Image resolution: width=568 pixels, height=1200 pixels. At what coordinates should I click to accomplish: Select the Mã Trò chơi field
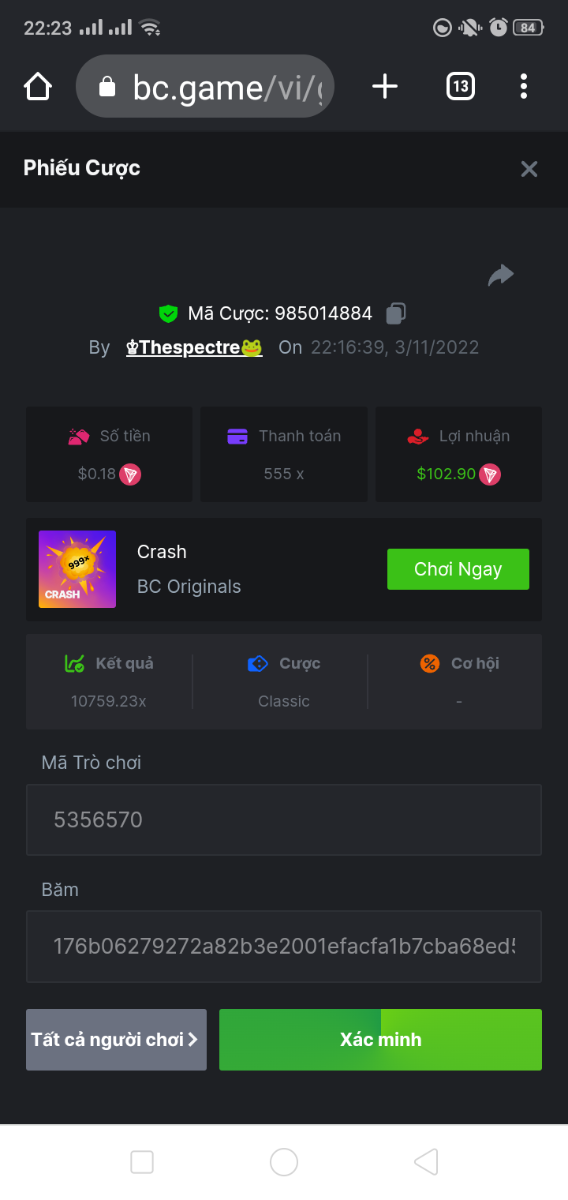point(284,820)
